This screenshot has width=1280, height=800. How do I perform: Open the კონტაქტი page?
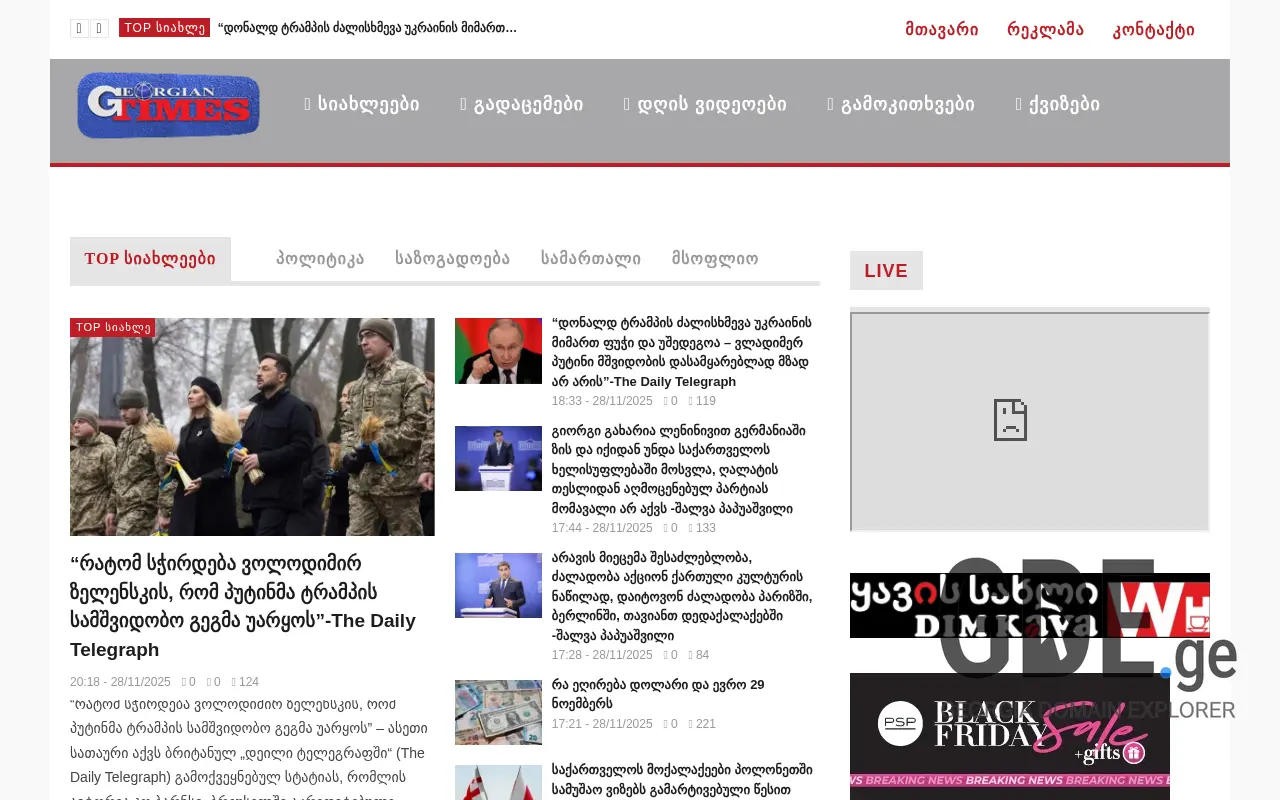(1153, 29)
